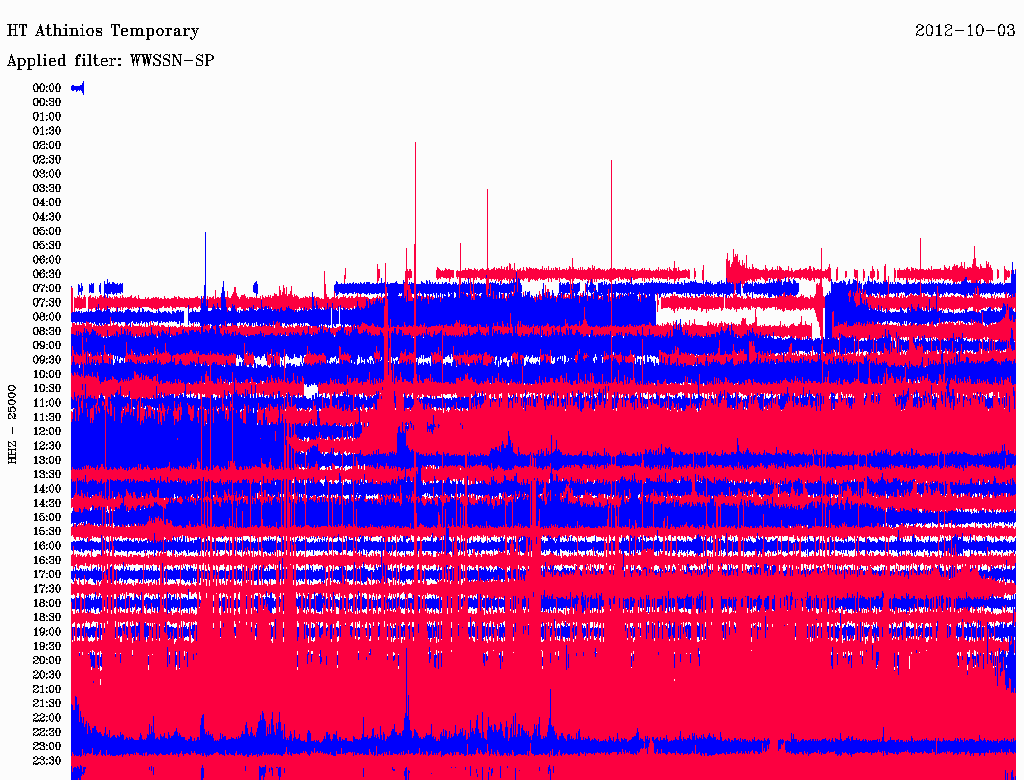Click the 20:00 time label

click(x=47, y=660)
